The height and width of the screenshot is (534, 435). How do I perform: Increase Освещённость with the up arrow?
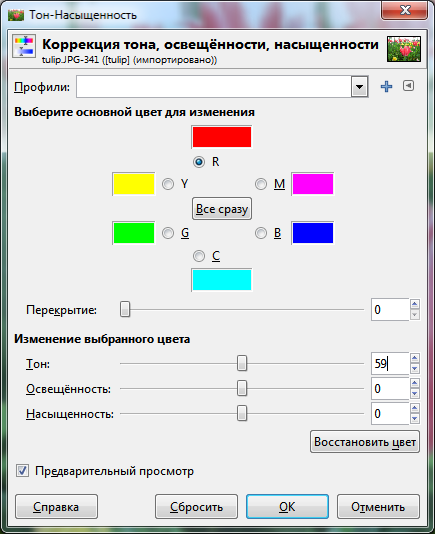415,383
